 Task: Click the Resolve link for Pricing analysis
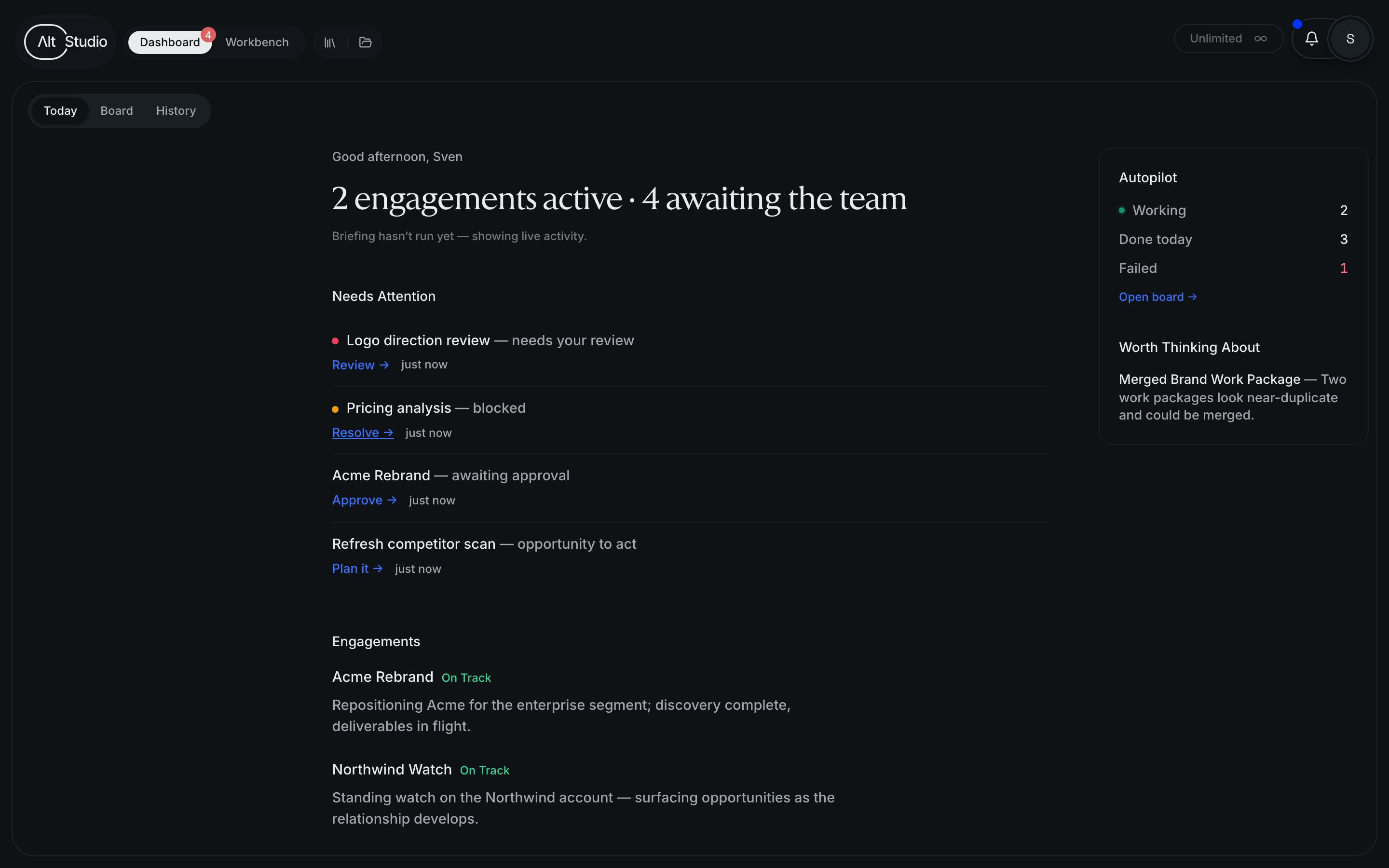pos(363,433)
